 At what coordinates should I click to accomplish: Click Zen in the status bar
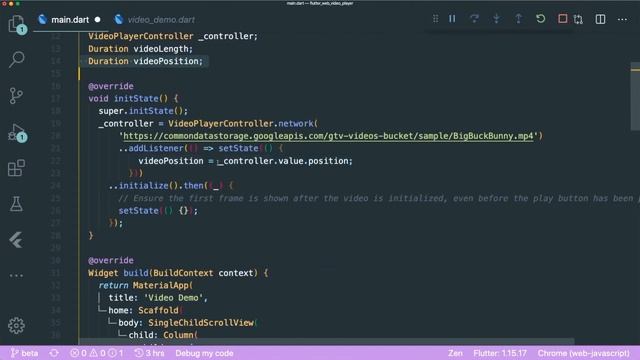pyautogui.click(x=455, y=353)
